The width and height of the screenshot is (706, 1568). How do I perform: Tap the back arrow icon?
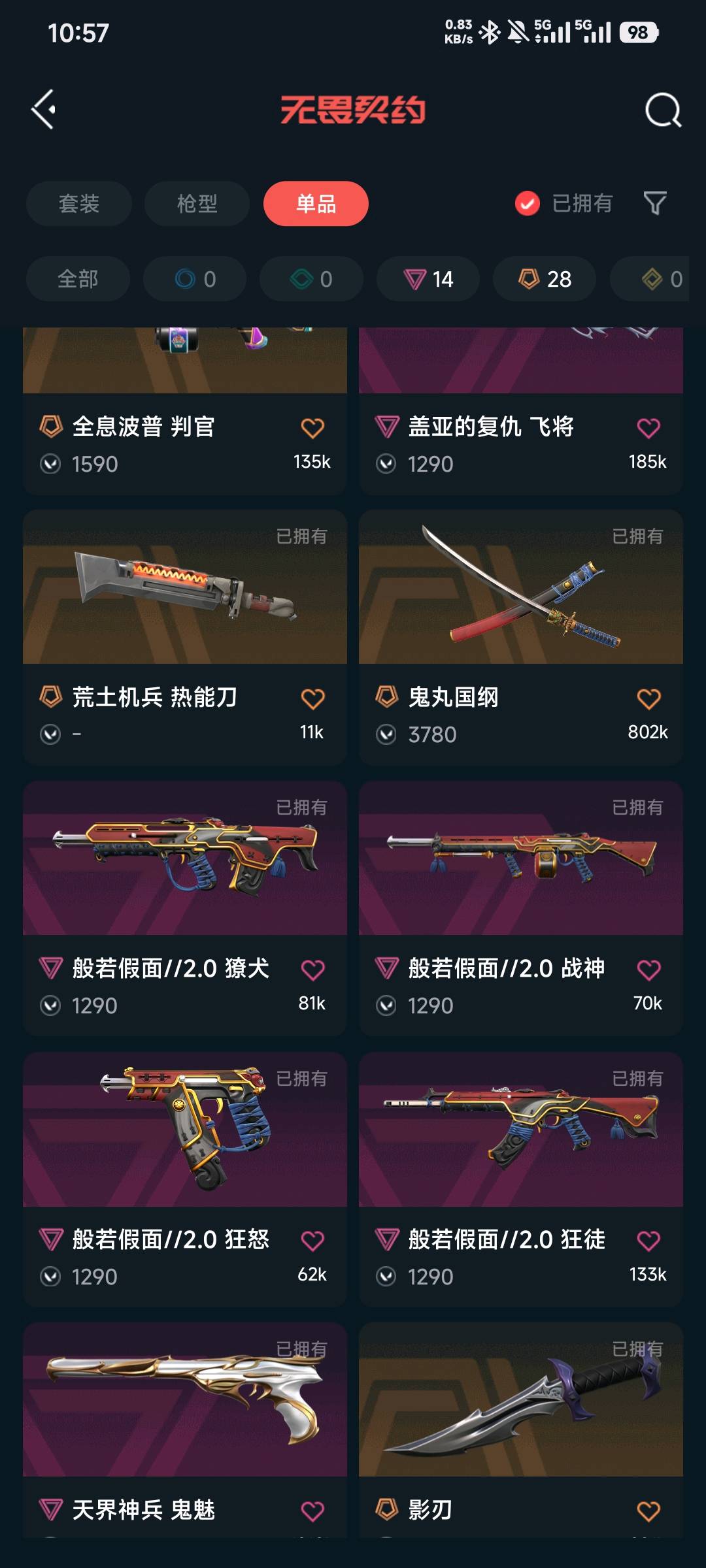click(x=44, y=109)
